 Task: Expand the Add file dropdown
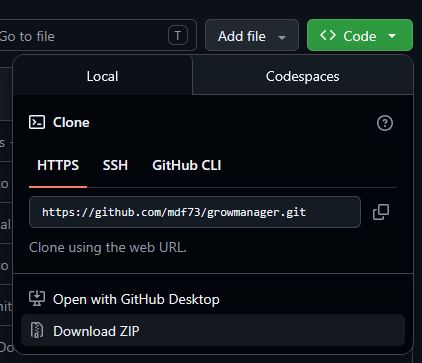(252, 35)
